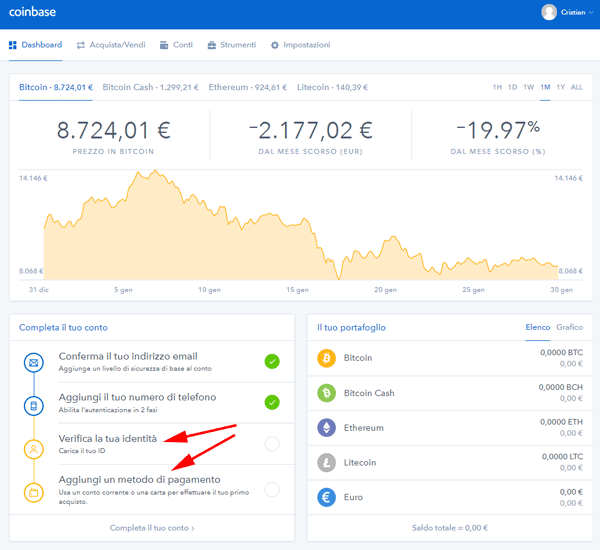Select the Bitcoin price tab
This screenshot has height=550, width=600.
[56, 87]
